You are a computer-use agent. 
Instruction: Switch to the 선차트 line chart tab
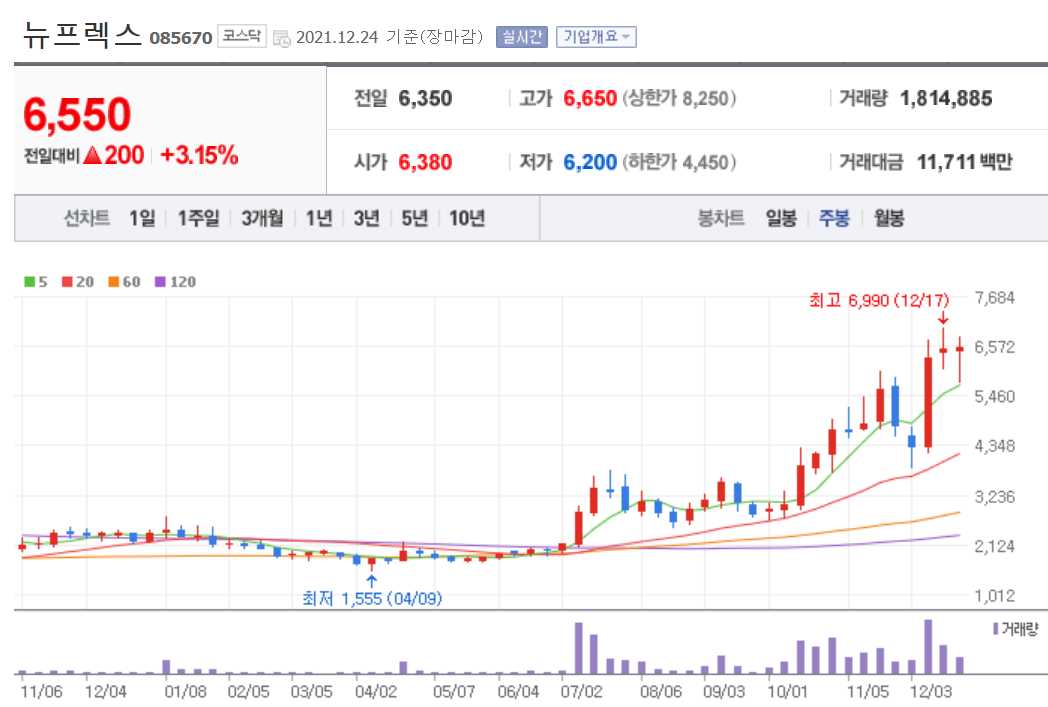(88, 218)
